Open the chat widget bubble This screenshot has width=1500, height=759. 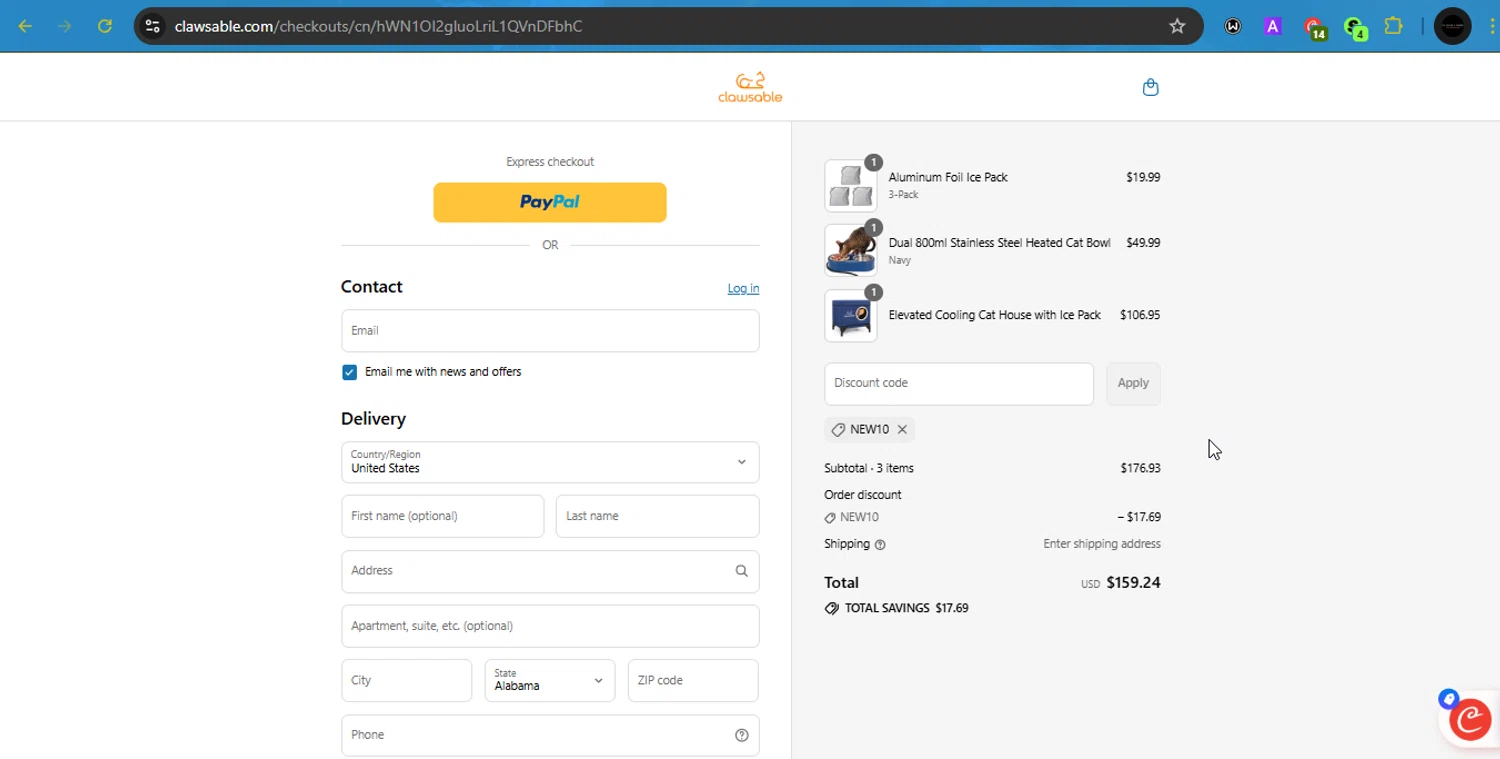(1469, 718)
